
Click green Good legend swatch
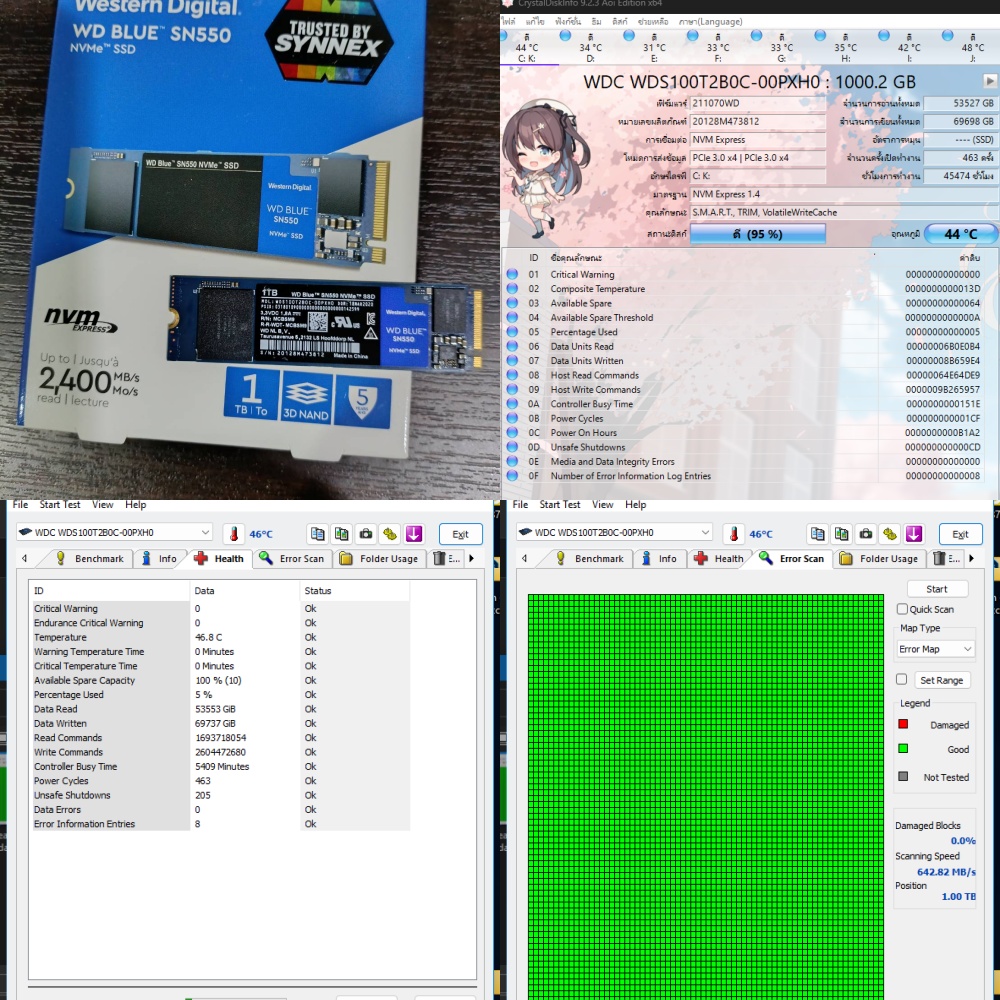(903, 749)
